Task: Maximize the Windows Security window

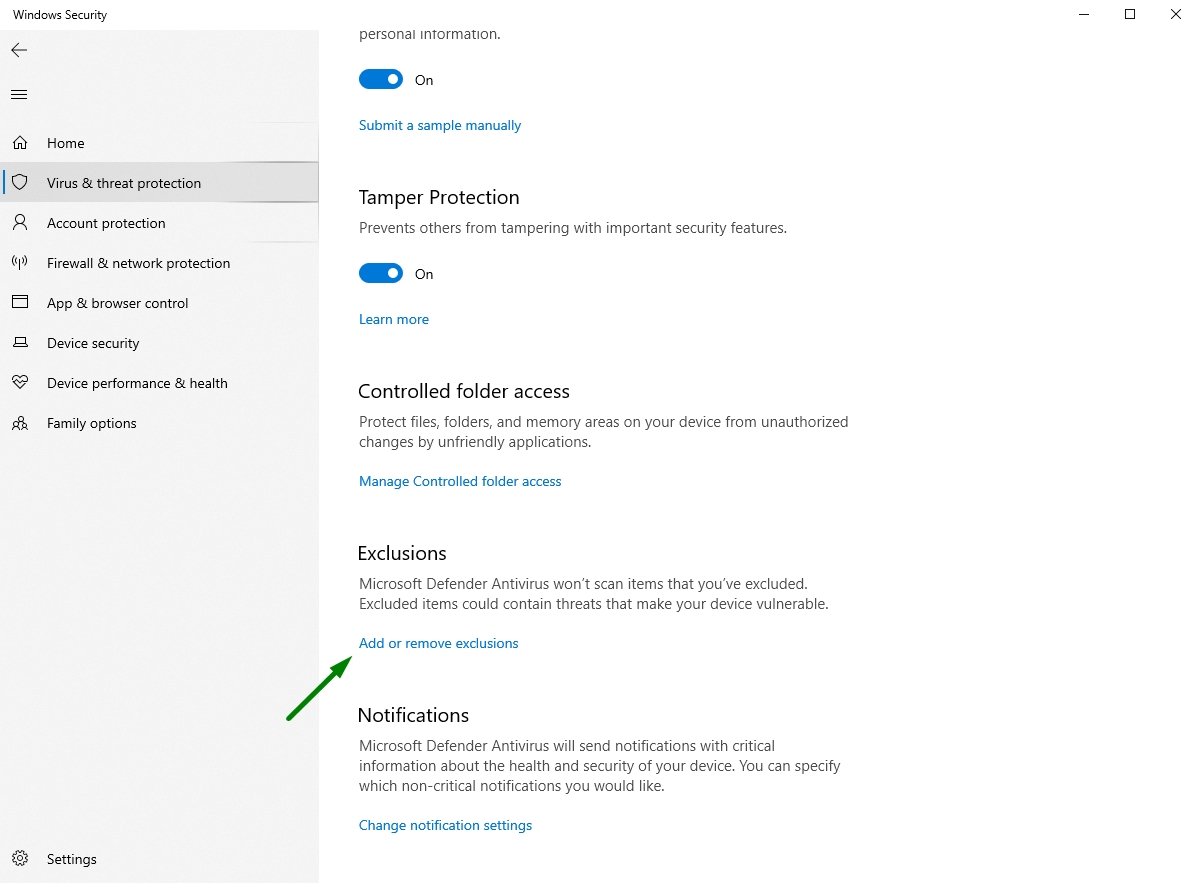Action: pos(1130,14)
